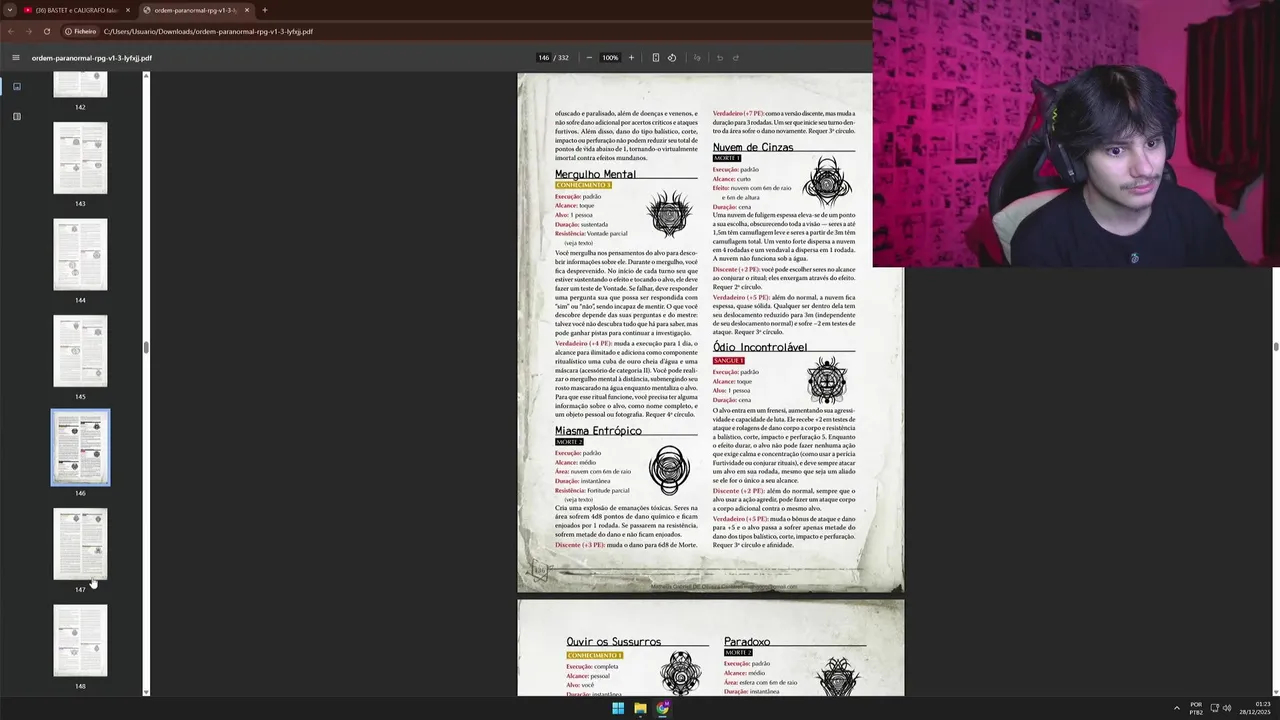Image resolution: width=1280 pixels, height=720 pixels.
Task: Open page 143 thumbnail
Action: (x=80, y=158)
